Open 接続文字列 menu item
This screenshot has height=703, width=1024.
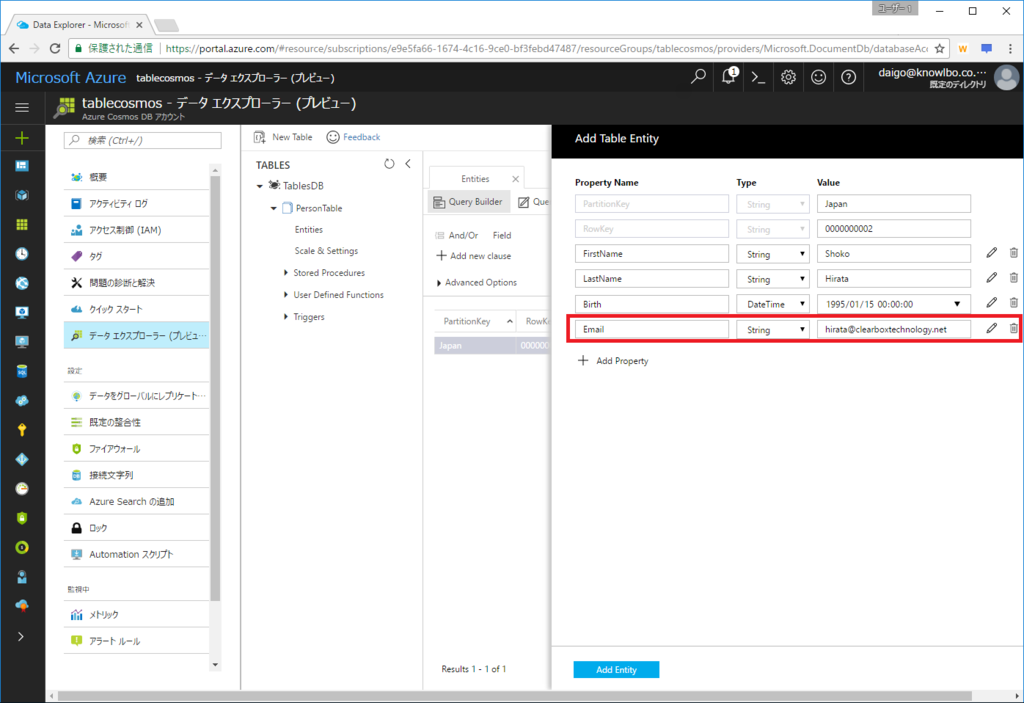click(x=136, y=475)
